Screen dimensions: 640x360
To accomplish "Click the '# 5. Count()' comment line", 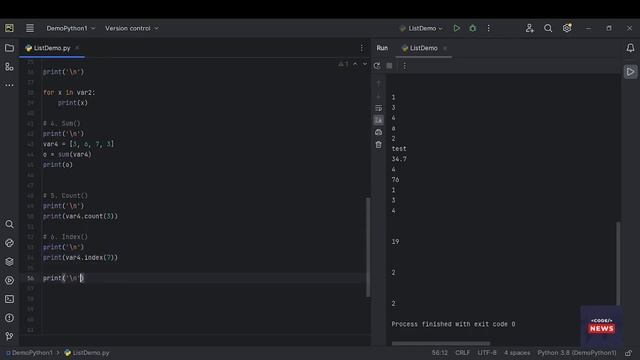I will tap(65, 196).
